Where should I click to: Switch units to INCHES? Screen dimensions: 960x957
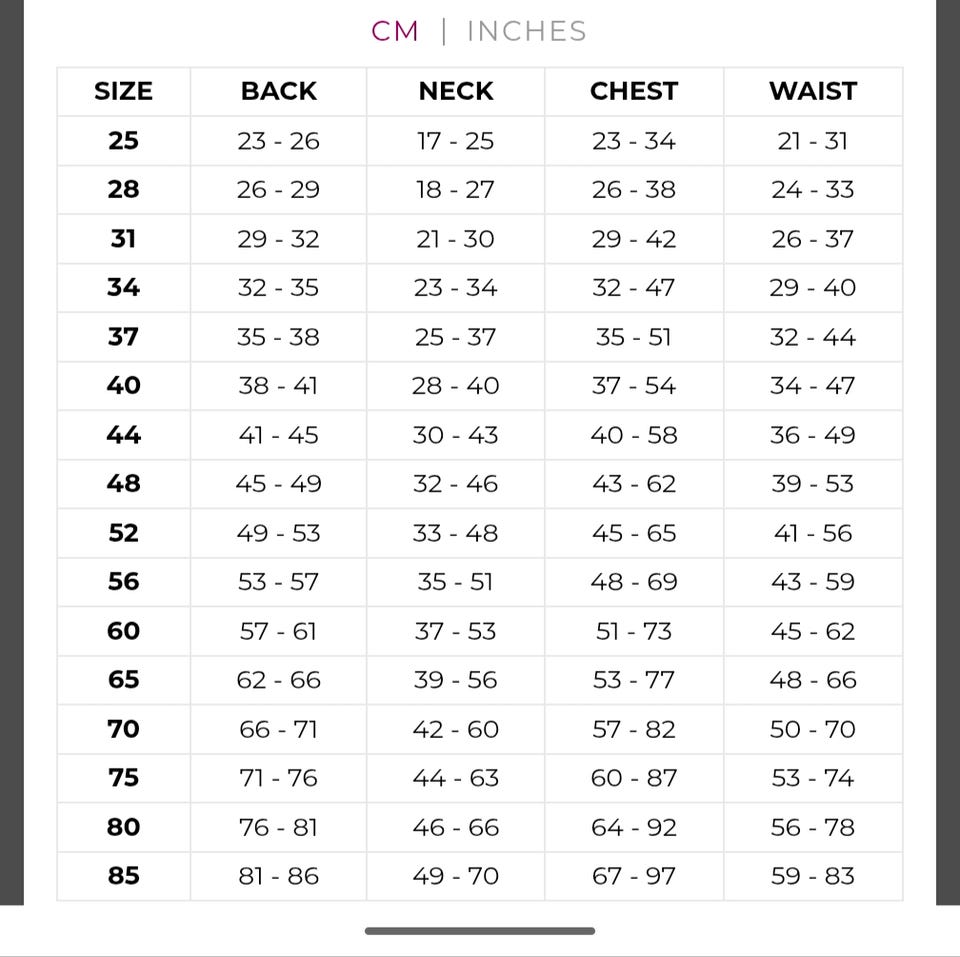527,31
